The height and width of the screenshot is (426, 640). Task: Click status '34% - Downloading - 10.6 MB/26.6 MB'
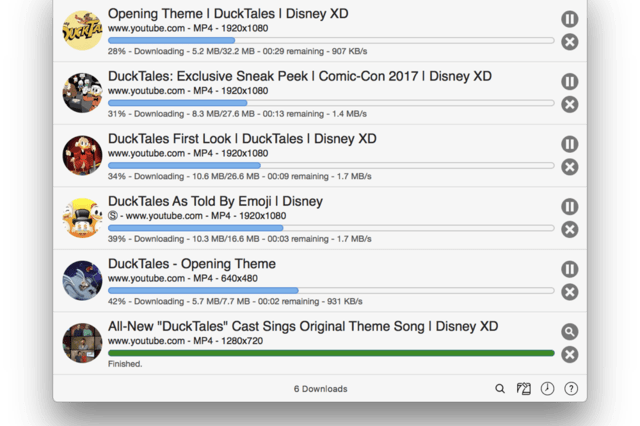click(240, 176)
